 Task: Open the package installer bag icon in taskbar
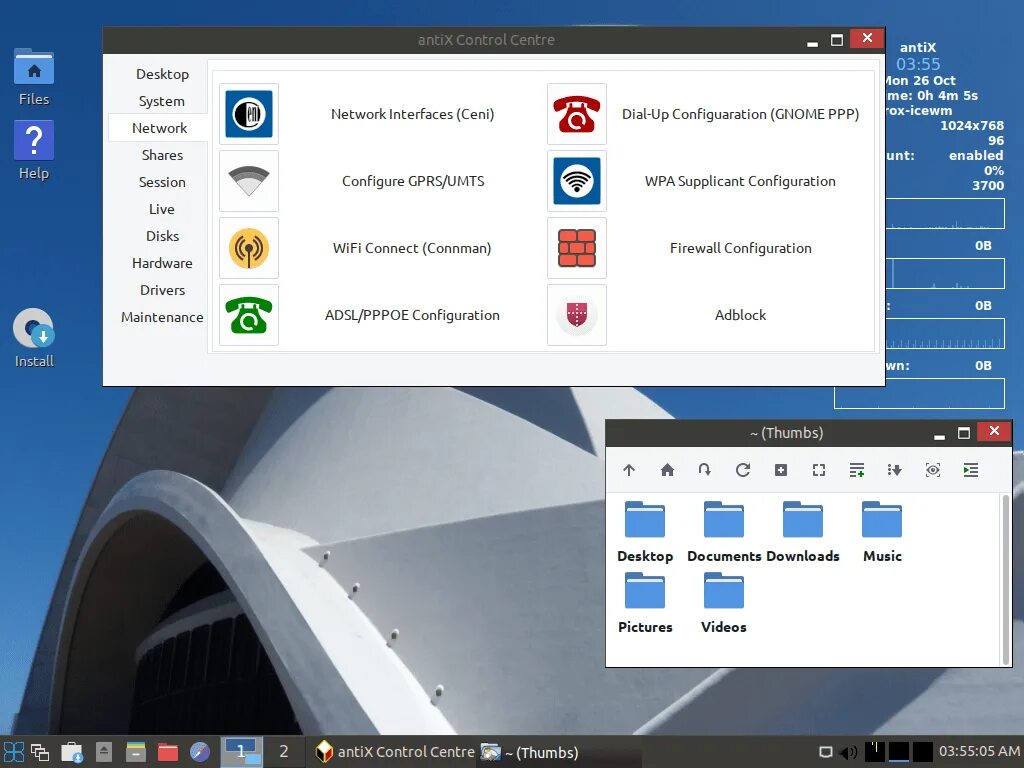72,752
